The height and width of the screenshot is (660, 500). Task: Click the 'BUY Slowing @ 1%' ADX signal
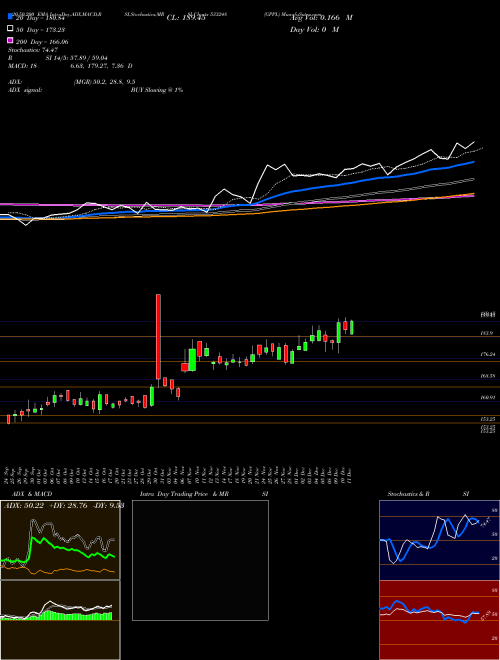point(157,90)
